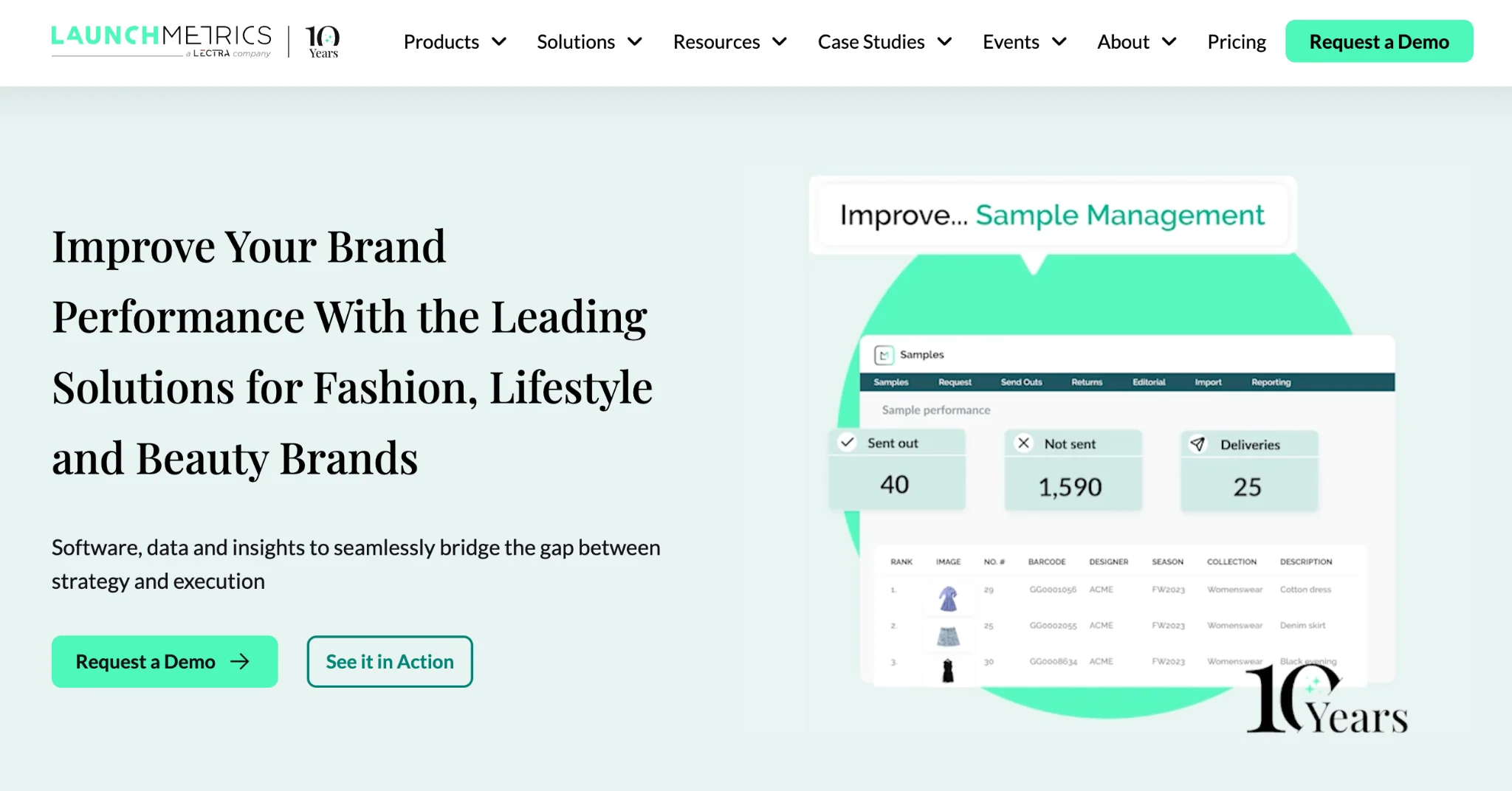Click the BARCODE column header
Screen dimensions: 1512x791
point(1047,562)
